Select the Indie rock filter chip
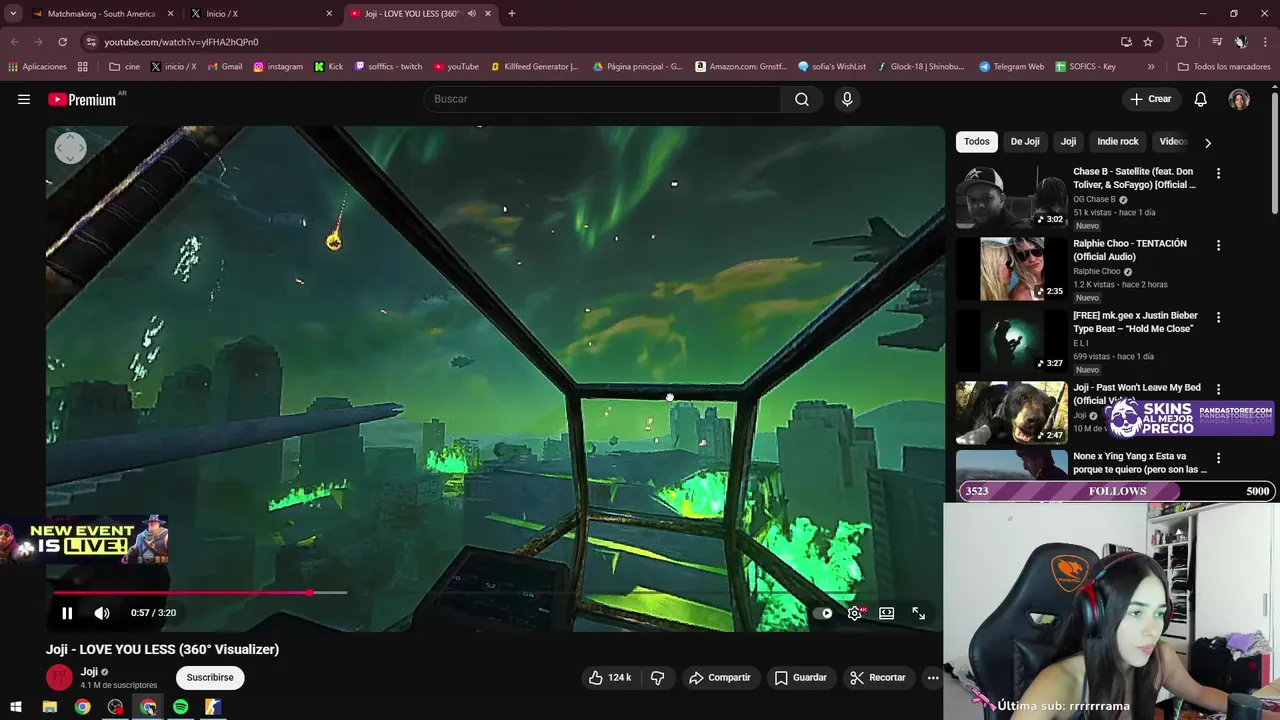The width and height of the screenshot is (1280, 720). tap(1118, 142)
